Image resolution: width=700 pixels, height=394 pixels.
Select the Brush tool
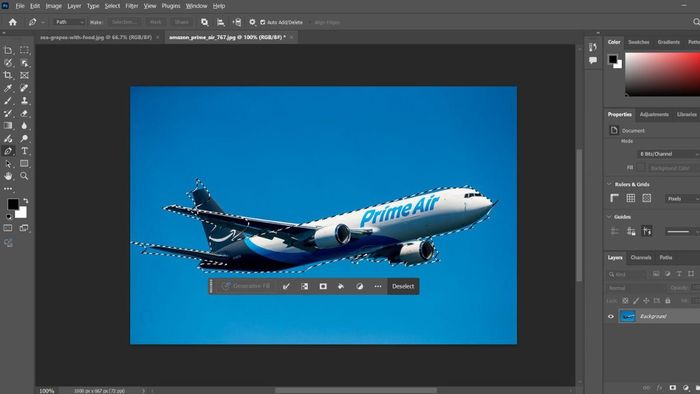pos(8,101)
